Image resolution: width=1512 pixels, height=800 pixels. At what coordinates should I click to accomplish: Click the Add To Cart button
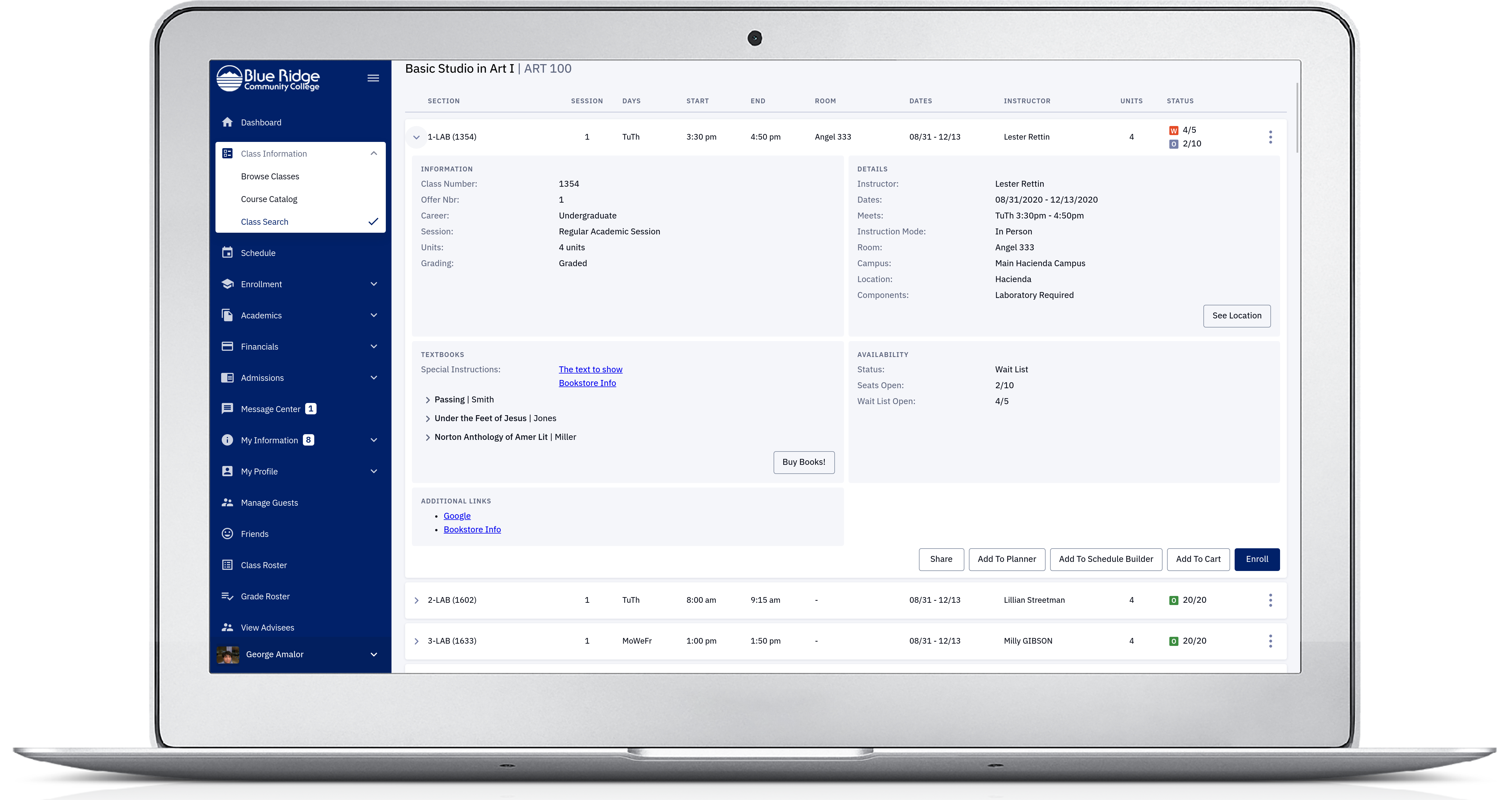point(1198,559)
